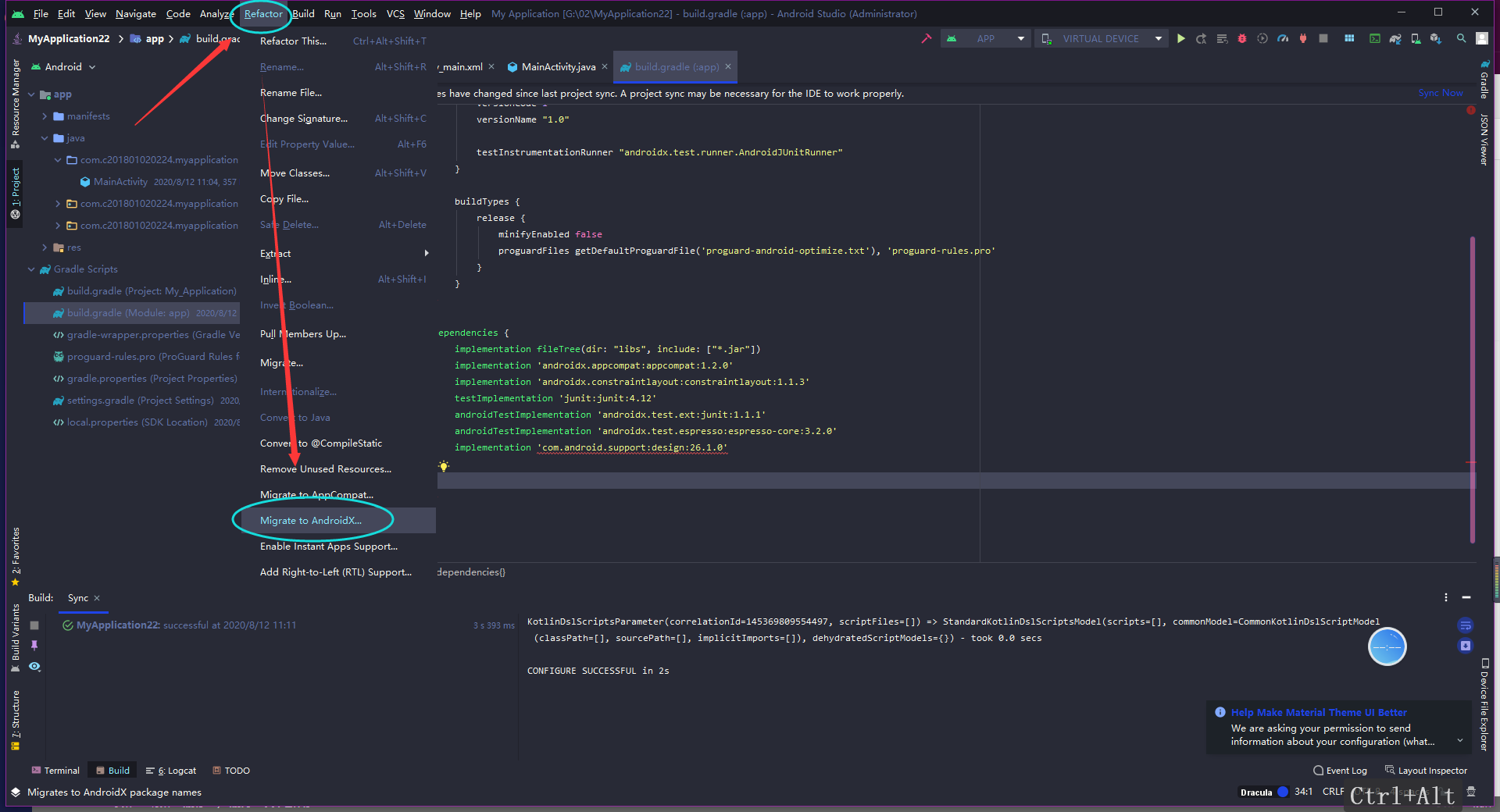Click the Make Project hammer icon
Screen dimensions: 1500x812
point(927,38)
